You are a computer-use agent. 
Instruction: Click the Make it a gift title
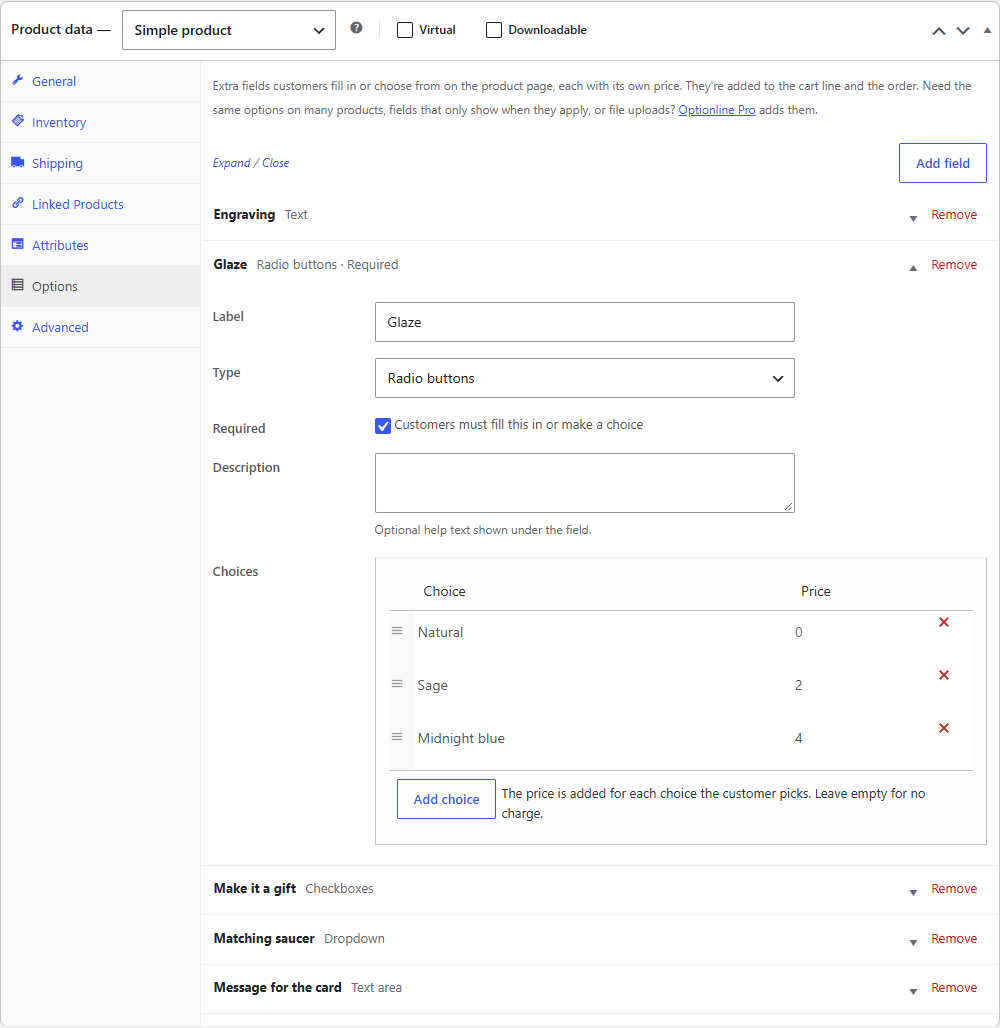[254, 888]
